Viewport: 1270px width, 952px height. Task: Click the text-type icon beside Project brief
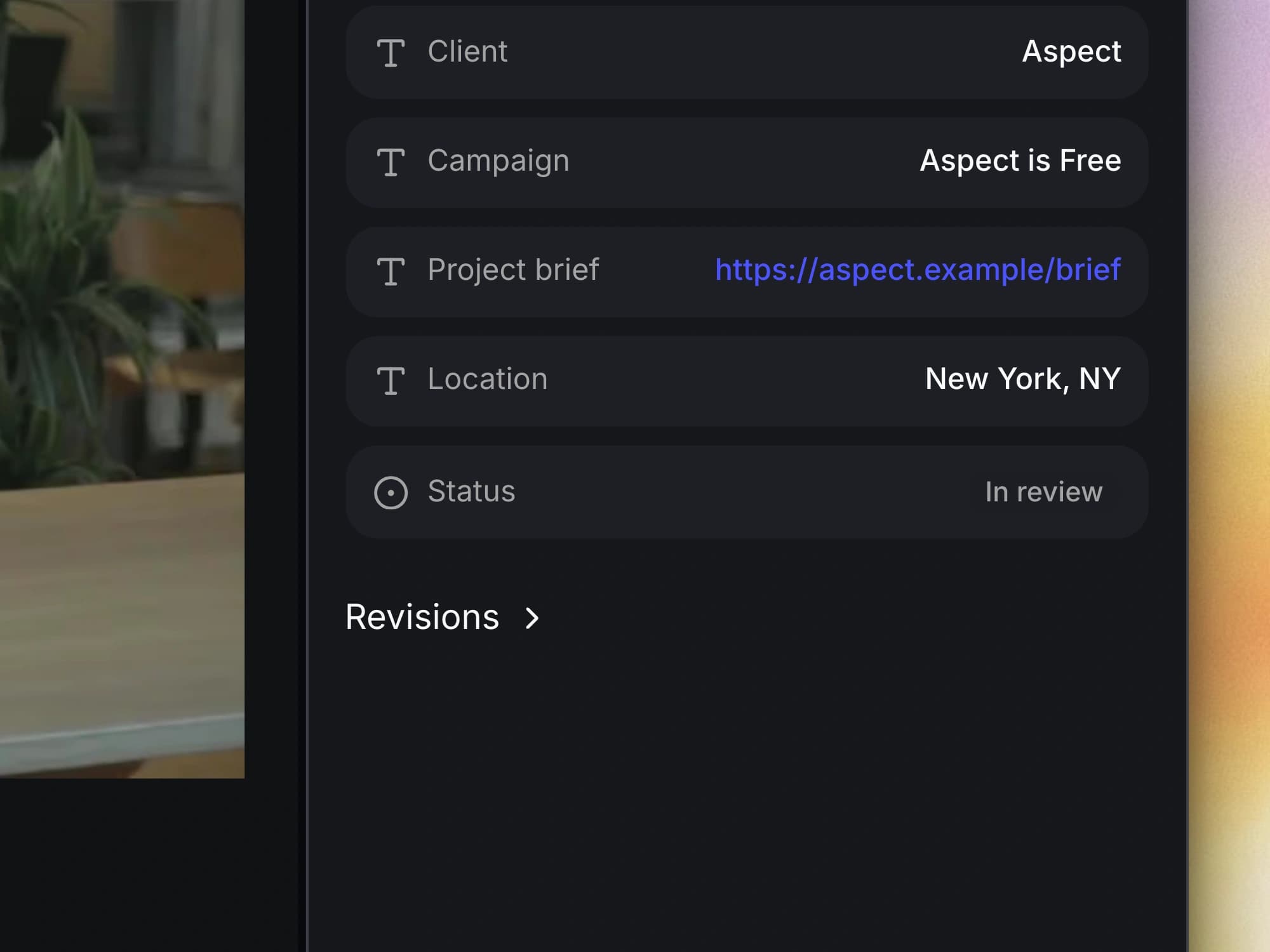(x=391, y=271)
